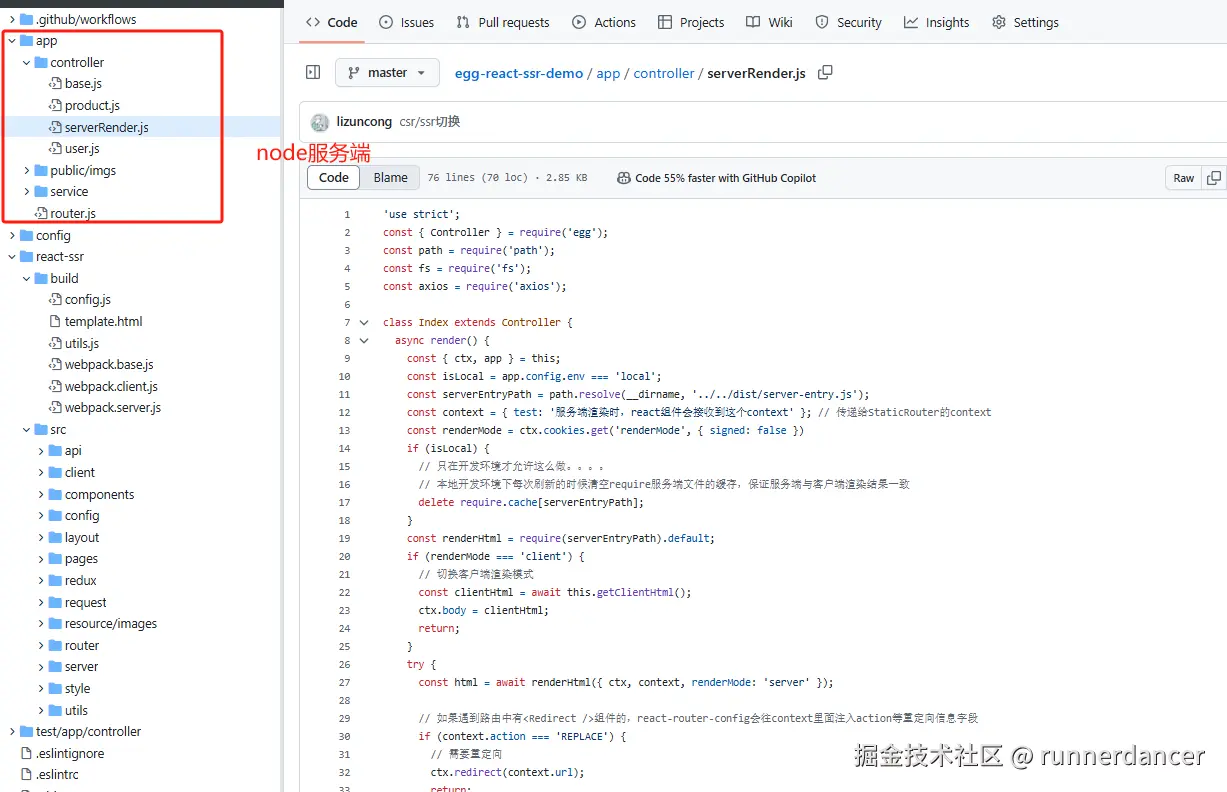Go to Pull requests tab
1227x792 pixels.
click(502, 22)
